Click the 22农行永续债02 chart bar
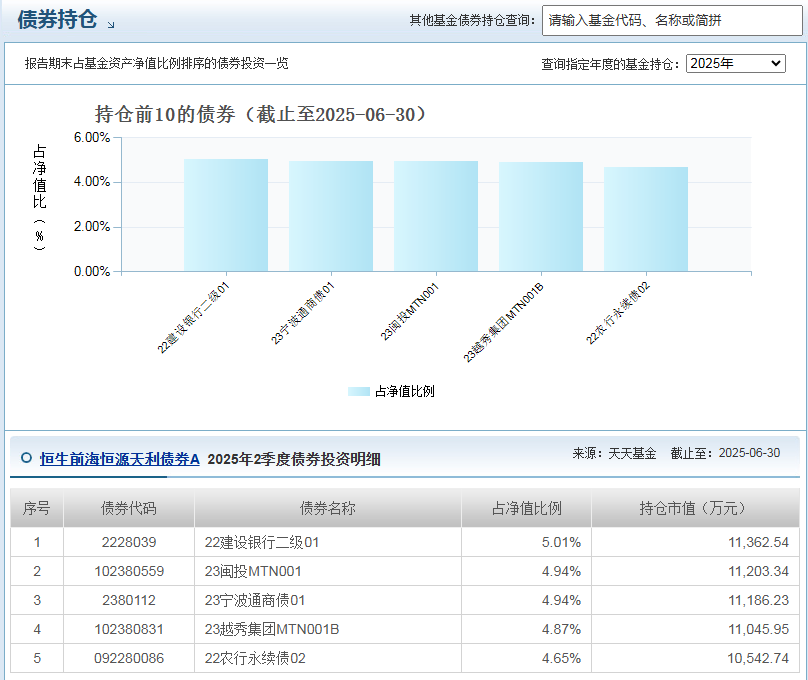The width and height of the screenshot is (808, 680). [646, 219]
